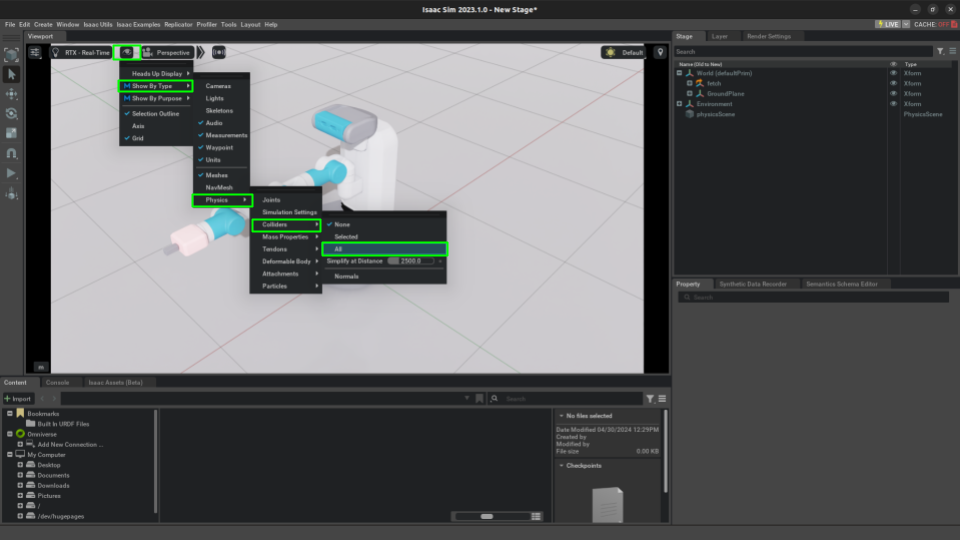Switch to the Layer tab
960x540 pixels.
(719, 36)
